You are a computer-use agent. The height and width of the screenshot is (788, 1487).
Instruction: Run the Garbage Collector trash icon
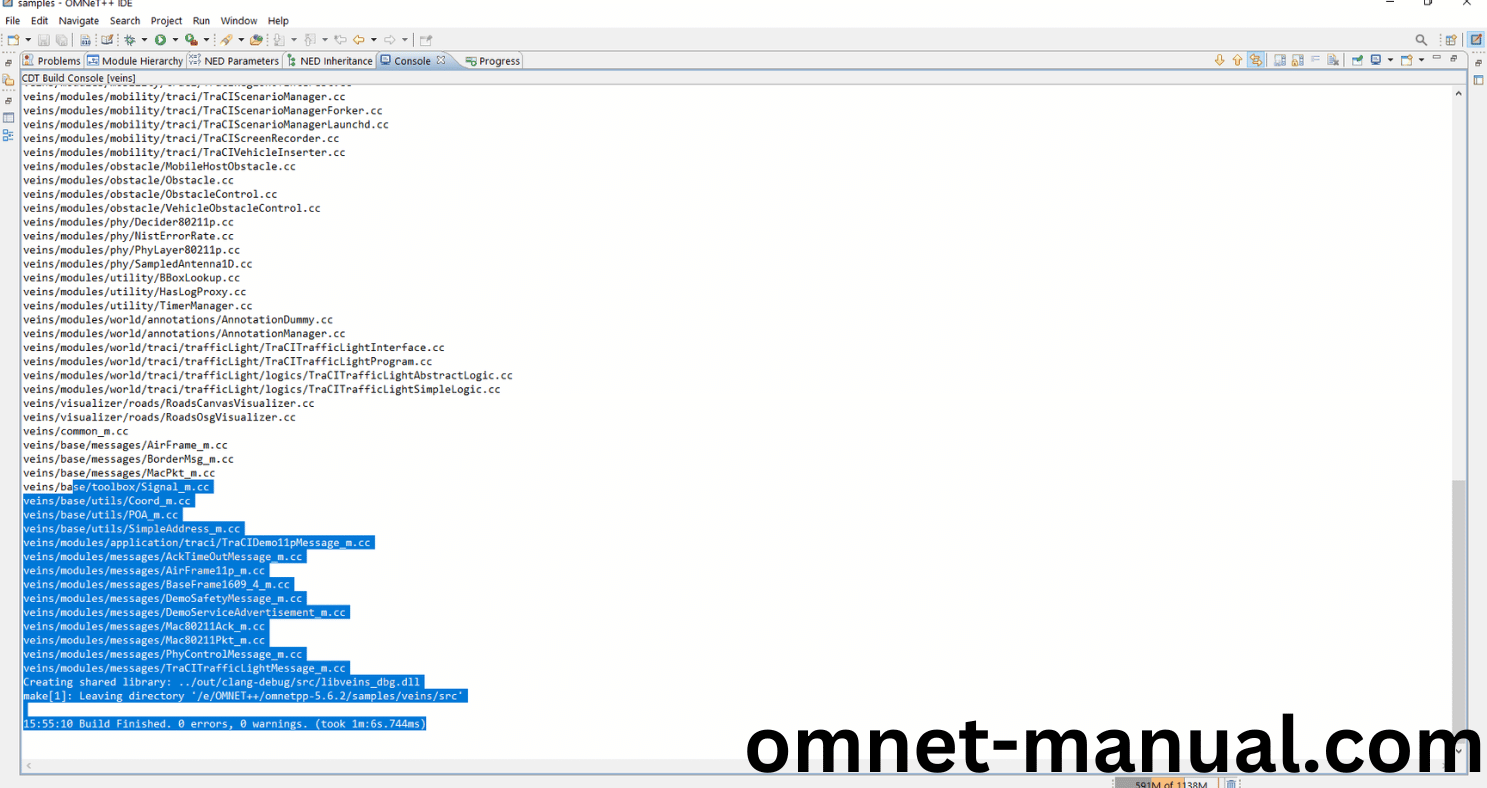tap(1231, 784)
